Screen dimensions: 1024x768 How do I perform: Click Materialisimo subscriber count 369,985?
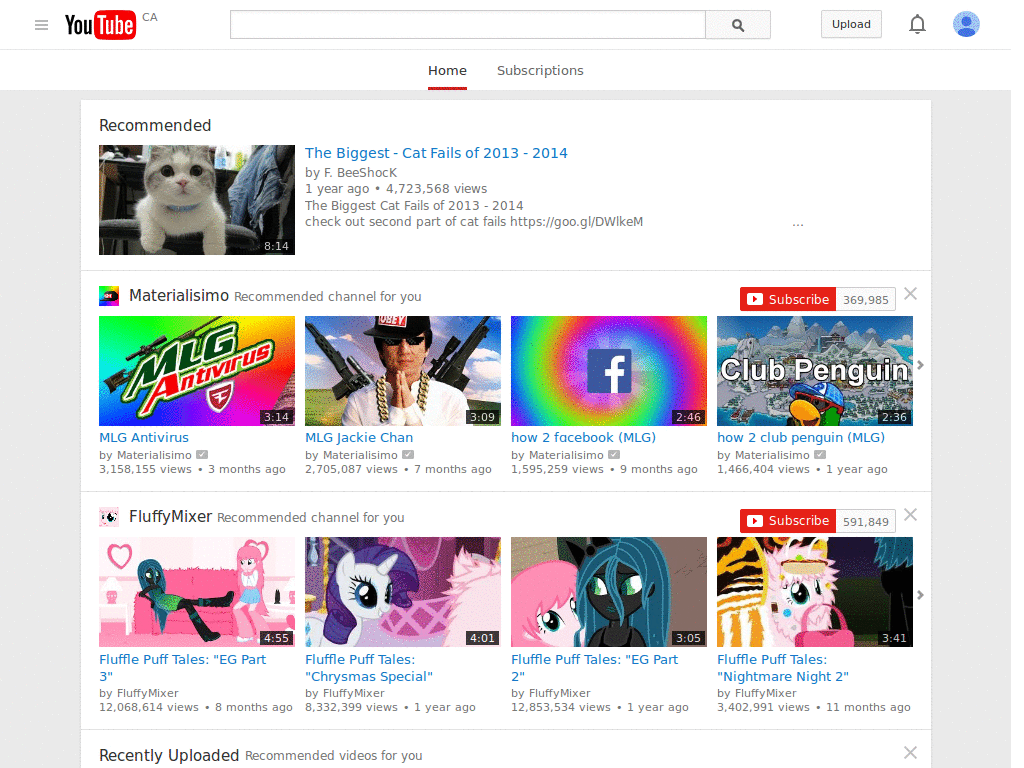point(865,300)
